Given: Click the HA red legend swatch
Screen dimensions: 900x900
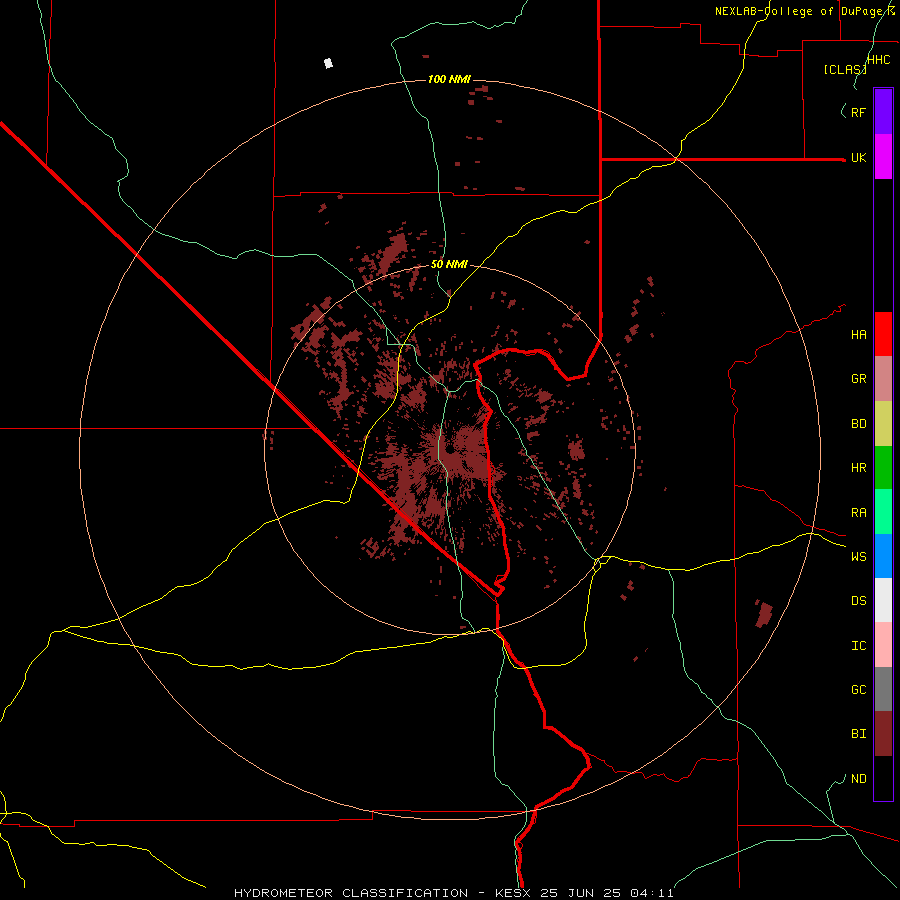Looking at the screenshot, I should tap(883, 334).
